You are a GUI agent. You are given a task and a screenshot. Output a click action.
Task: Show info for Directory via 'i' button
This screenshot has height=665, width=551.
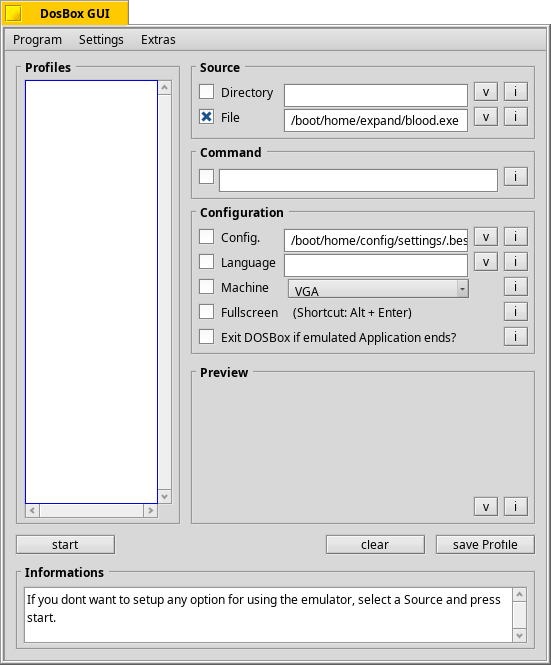pyautogui.click(x=516, y=92)
